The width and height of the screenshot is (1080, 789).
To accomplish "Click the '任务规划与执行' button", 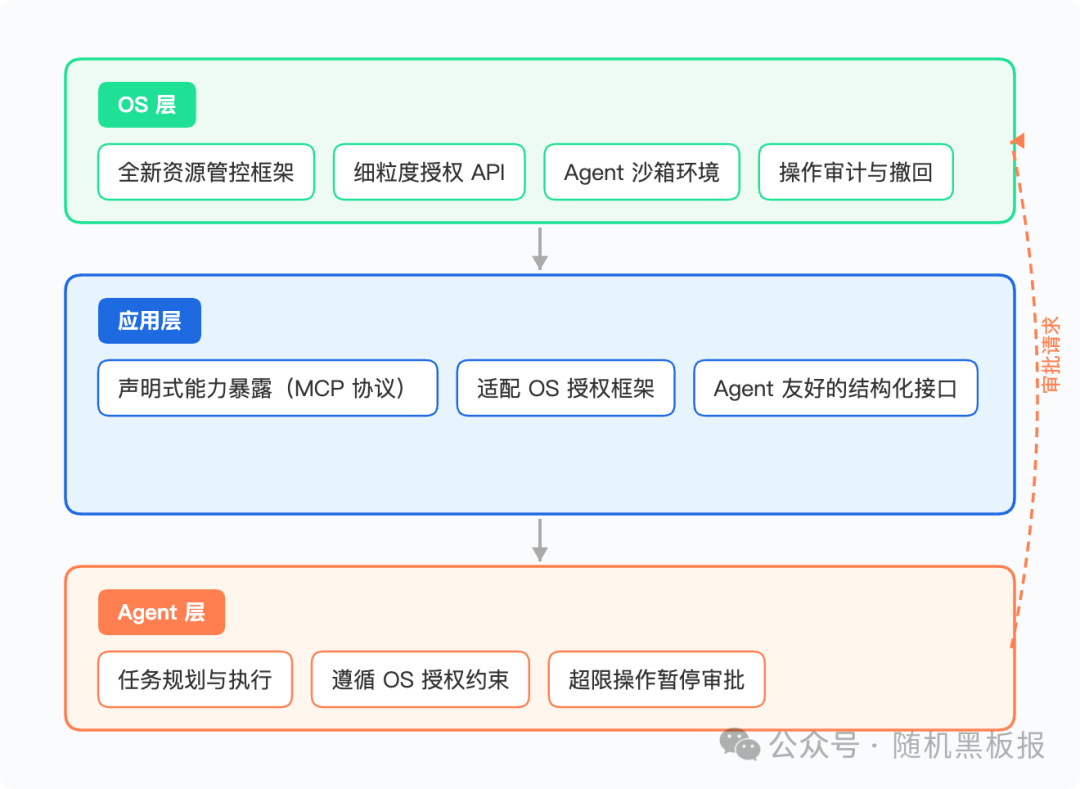I will (194, 679).
